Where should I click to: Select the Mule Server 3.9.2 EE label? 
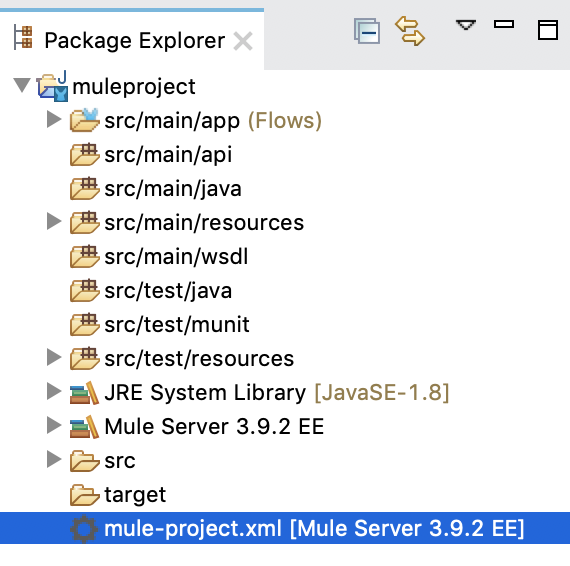click(214, 426)
